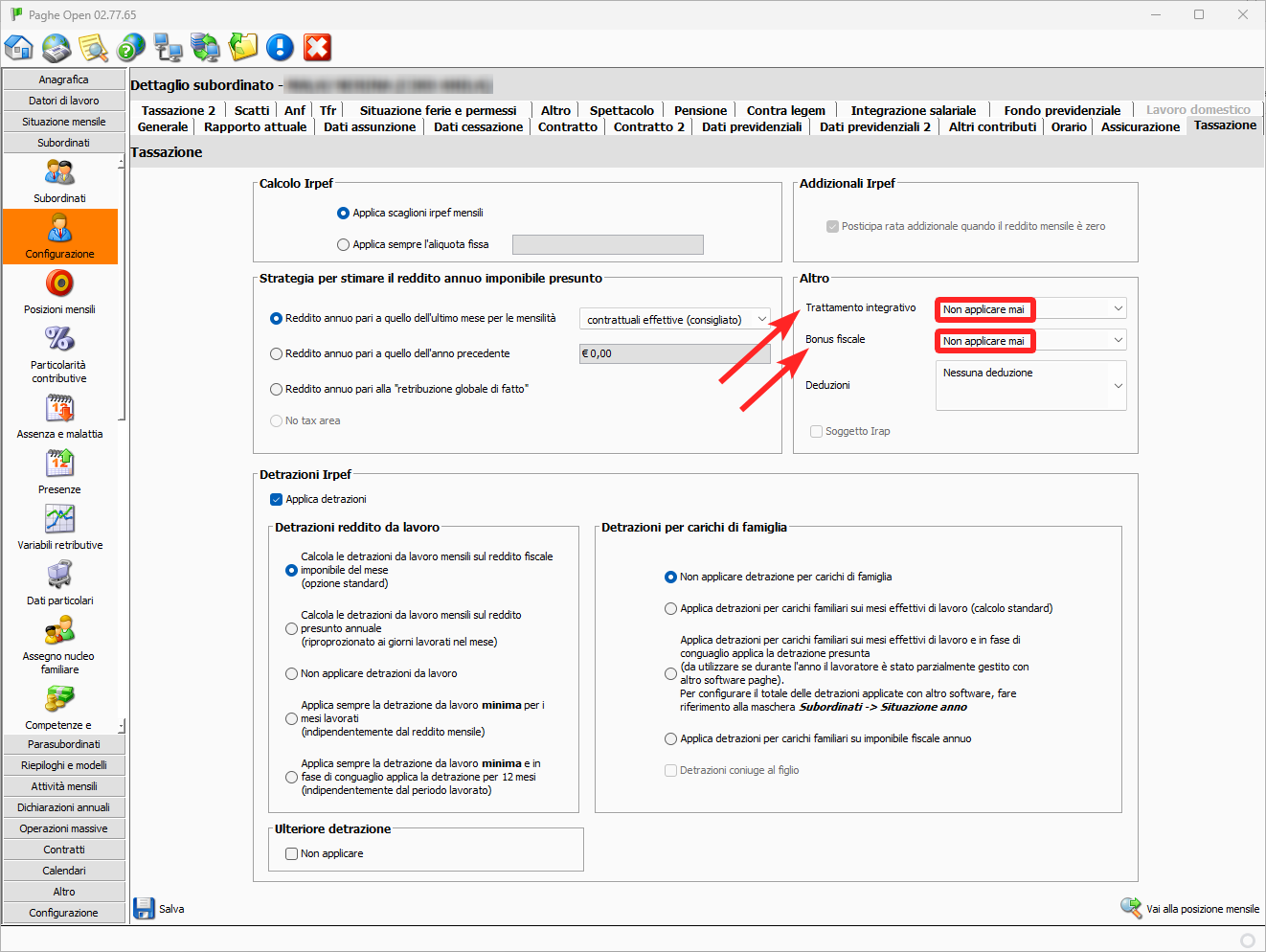
Task: Open Assenza e malattia calendar icon
Action: 59,409
